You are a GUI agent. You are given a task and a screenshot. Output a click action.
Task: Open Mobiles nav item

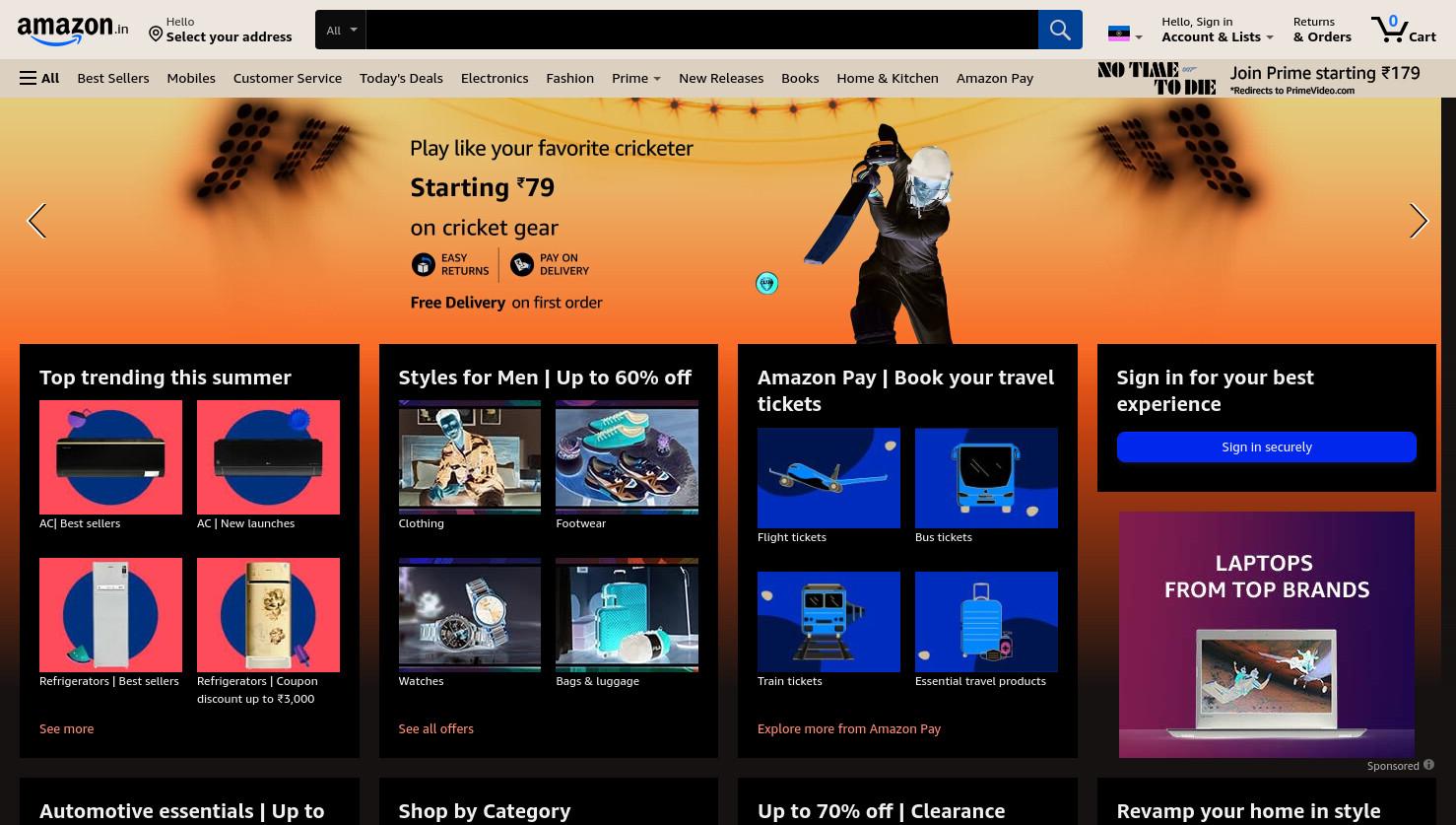tap(191, 78)
